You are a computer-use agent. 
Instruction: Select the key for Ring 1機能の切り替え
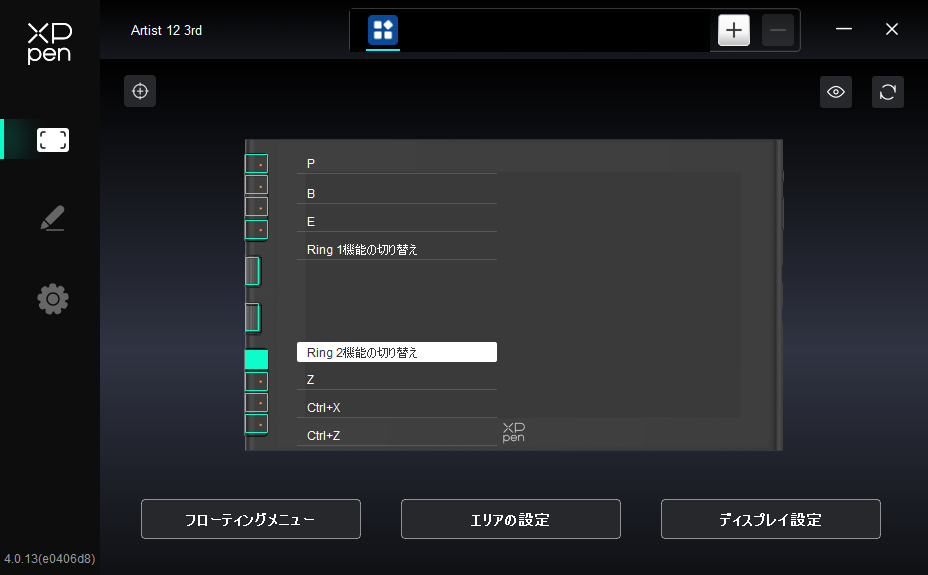[256, 230]
